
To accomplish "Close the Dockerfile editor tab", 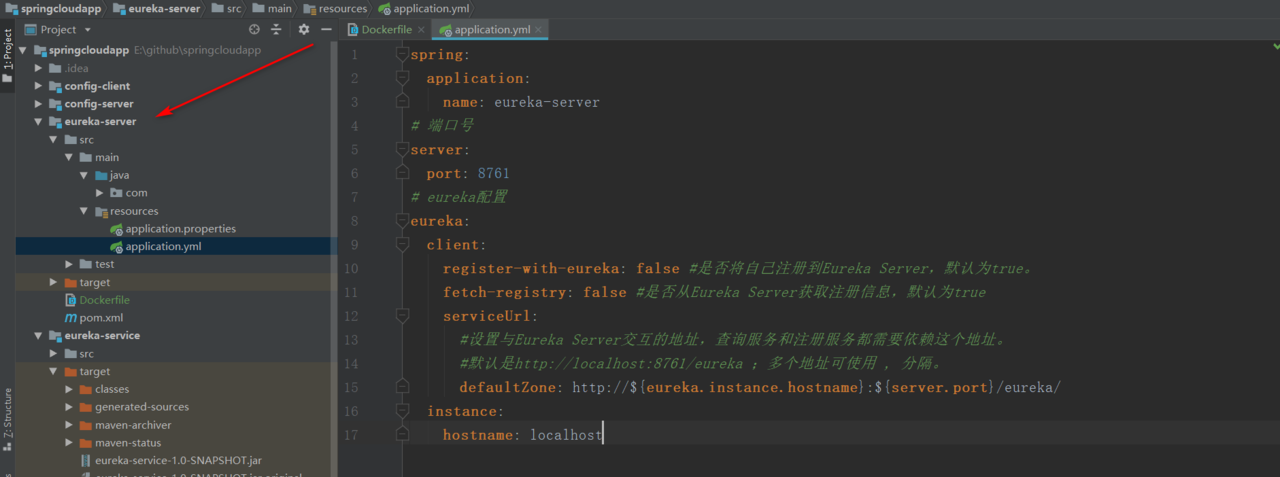I will [x=421, y=30].
